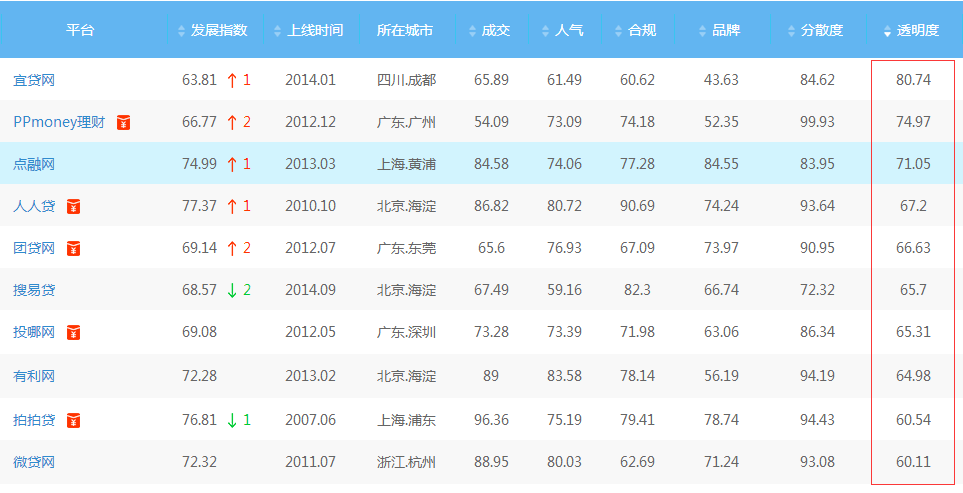This screenshot has height=493, width=963.
Task: Click brand score 84.55
Action: (x=722, y=164)
